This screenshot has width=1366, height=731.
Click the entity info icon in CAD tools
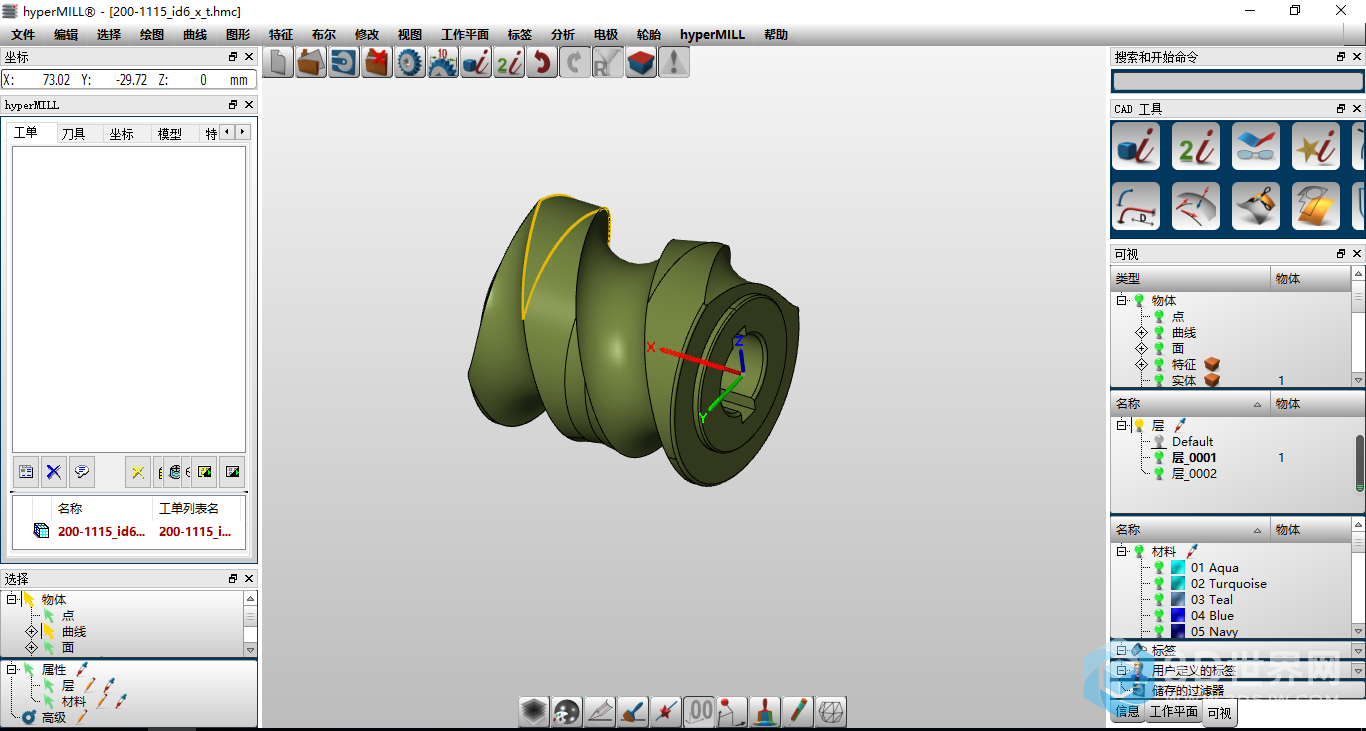click(x=1136, y=146)
